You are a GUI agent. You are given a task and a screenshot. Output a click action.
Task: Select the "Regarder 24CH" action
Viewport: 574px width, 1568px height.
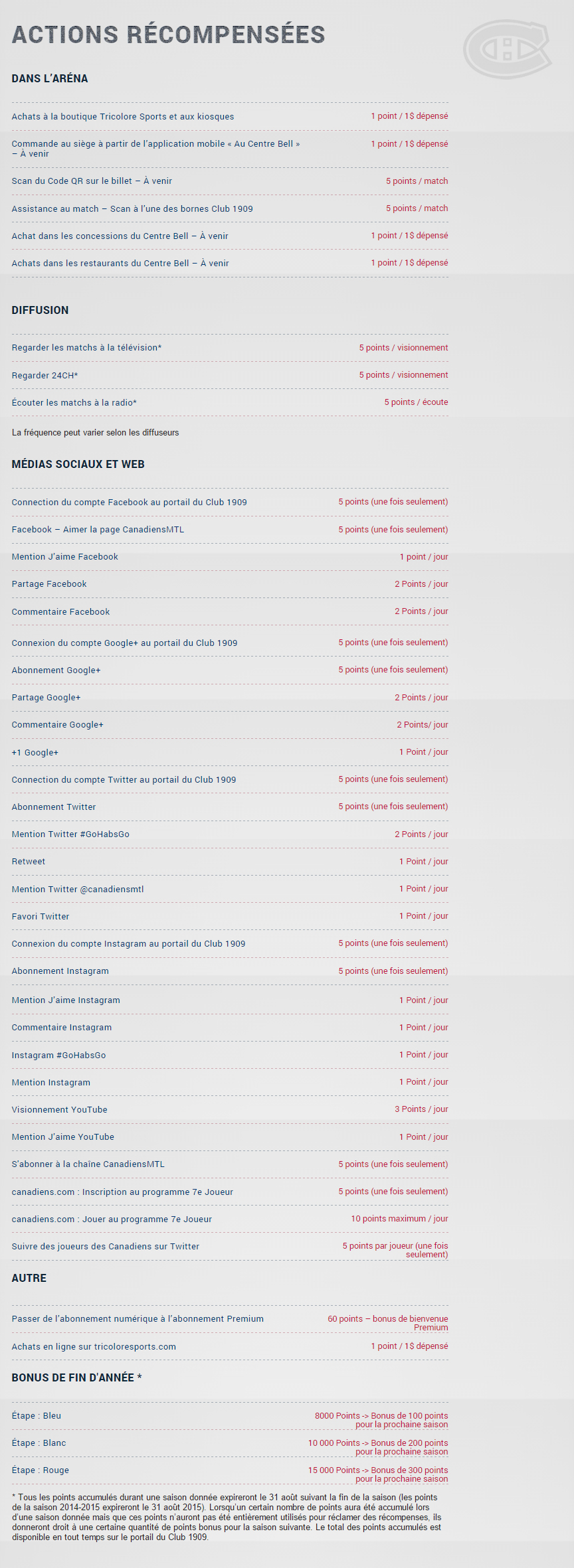(45, 376)
